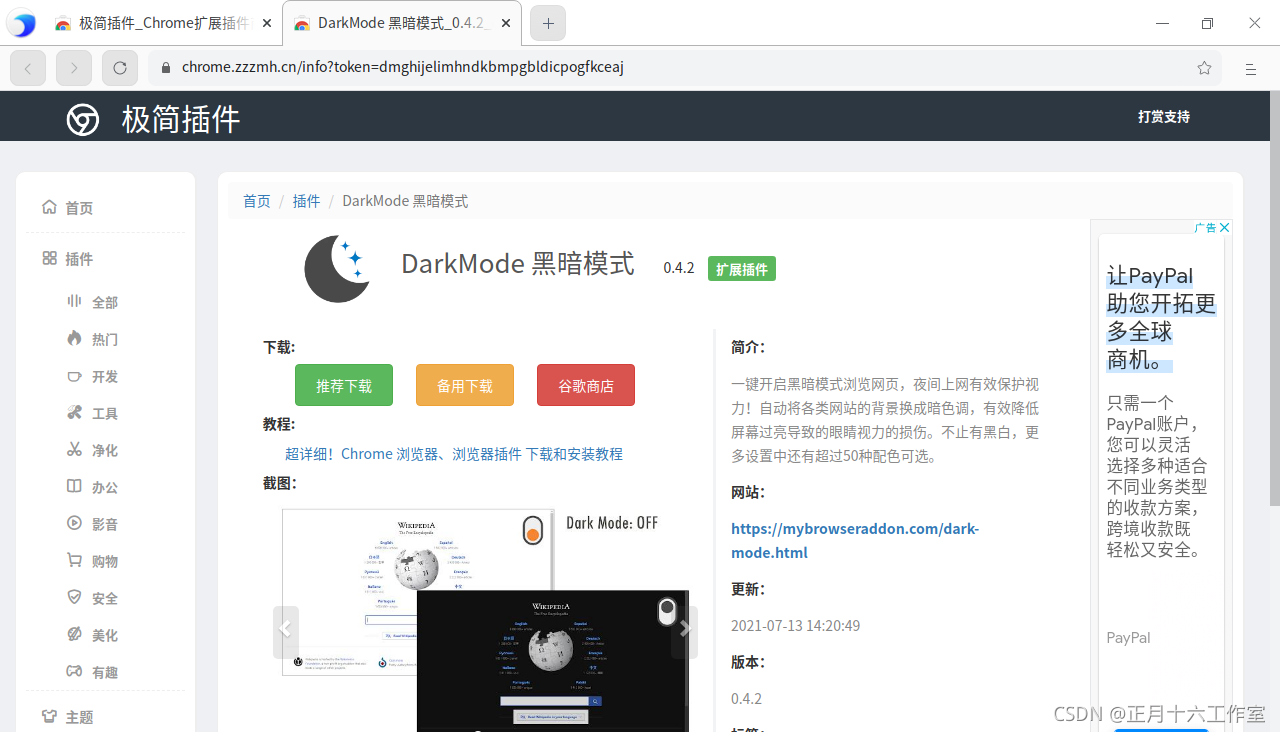Screen dimensions: 1280x732
Task: Select 购物 category in sidebar
Action: coord(105,561)
